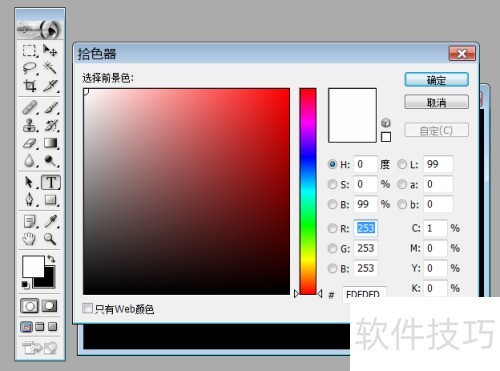Select the R red radio button
Viewport: 500px width, 371px height.
332,228
